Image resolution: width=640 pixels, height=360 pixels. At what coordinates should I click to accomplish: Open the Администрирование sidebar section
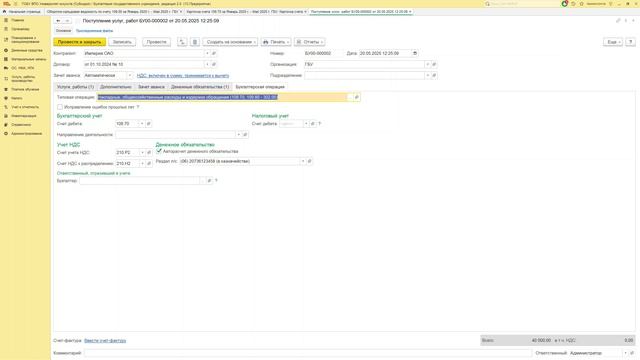(x=27, y=134)
